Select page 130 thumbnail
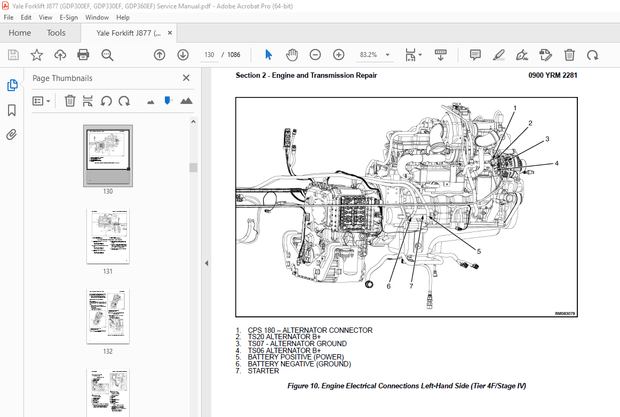The height and width of the screenshot is (417, 620). 108,156
